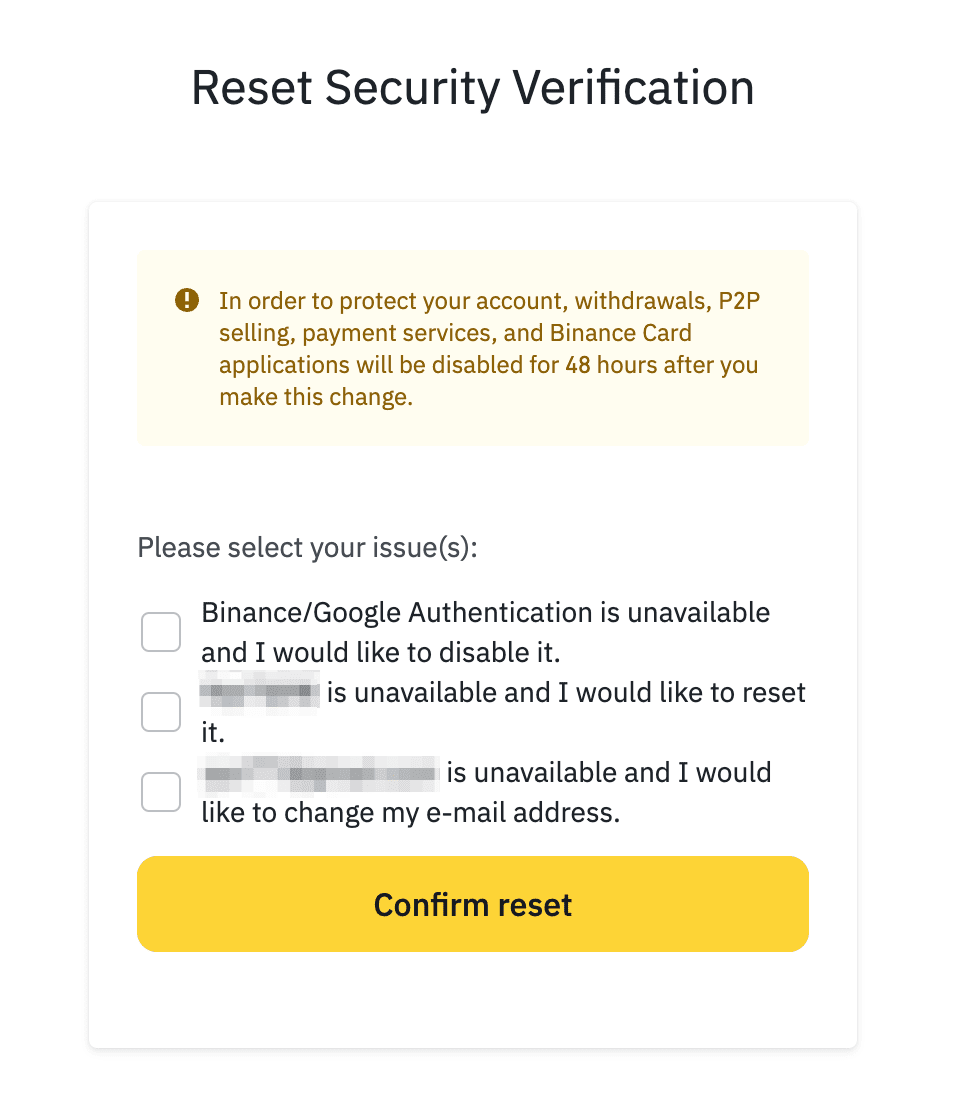Click the 'Binance/Google Authentication is unavailable' label text

click(485, 612)
